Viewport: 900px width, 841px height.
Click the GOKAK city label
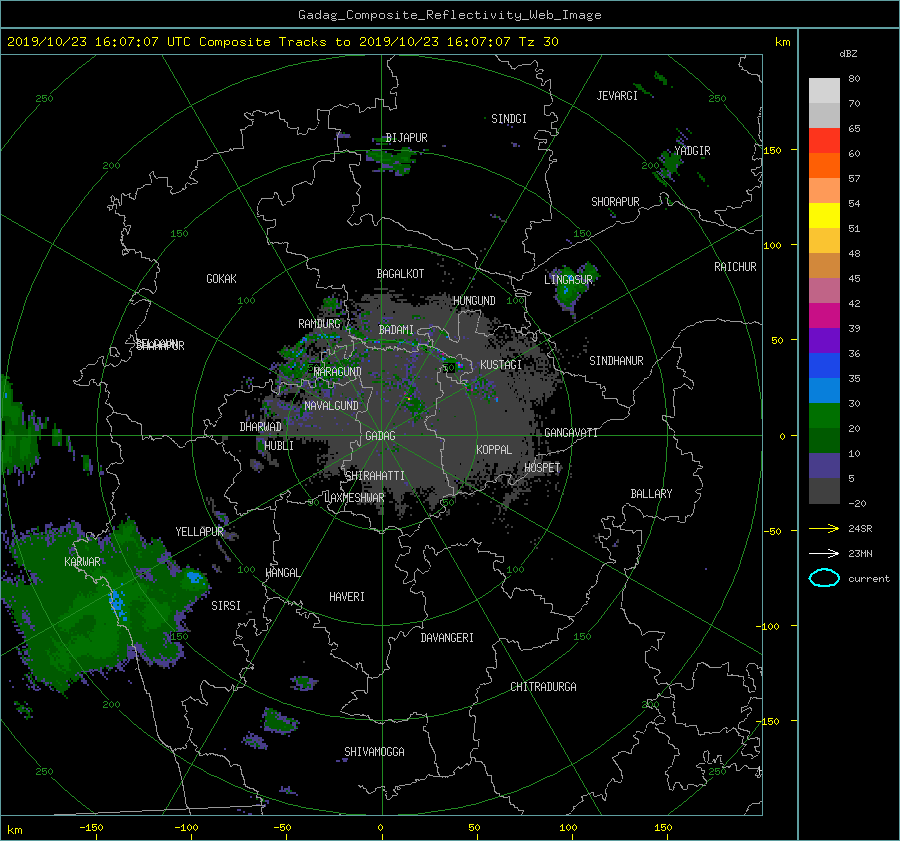click(x=222, y=279)
